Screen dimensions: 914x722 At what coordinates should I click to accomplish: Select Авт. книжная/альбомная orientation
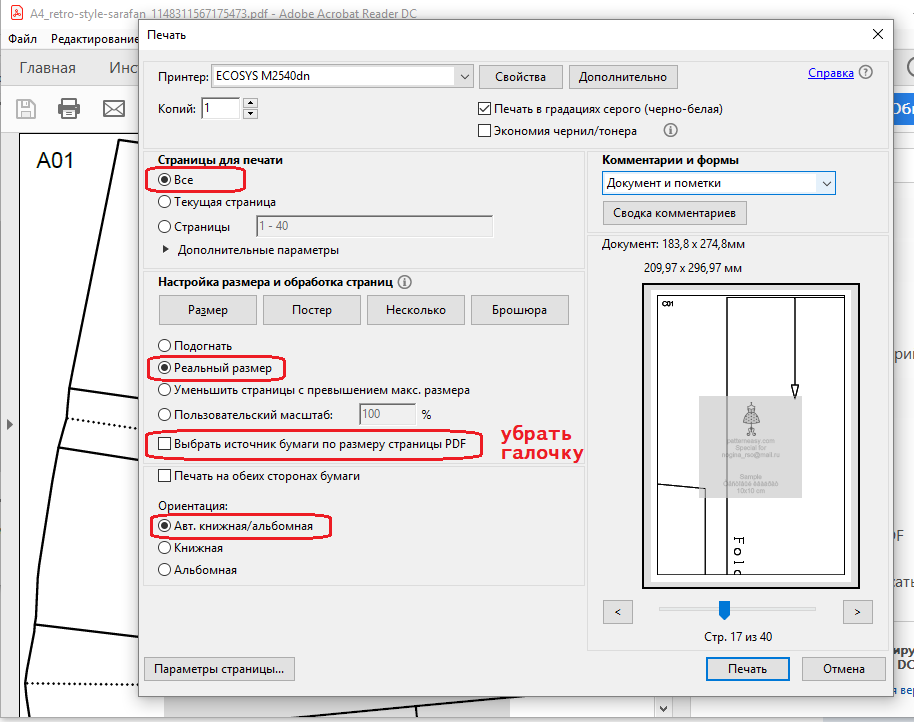coord(164,526)
